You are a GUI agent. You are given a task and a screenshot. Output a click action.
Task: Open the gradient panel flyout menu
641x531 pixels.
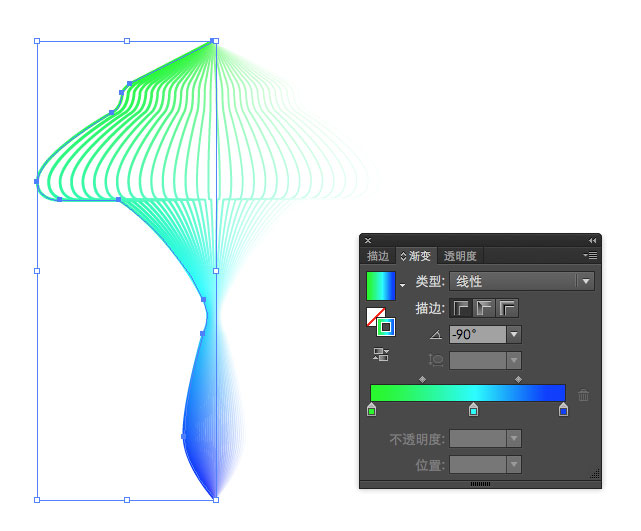pos(590,255)
